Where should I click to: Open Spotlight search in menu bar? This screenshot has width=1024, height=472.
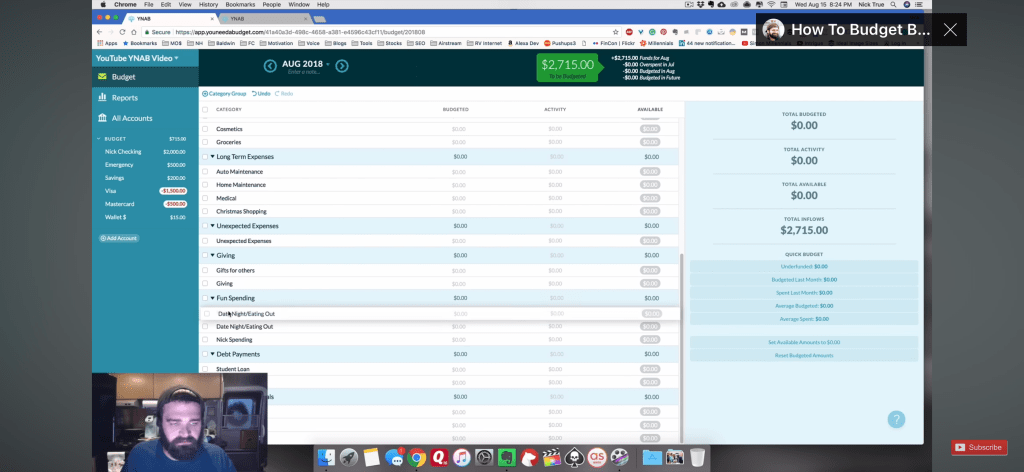pyautogui.click(x=895, y=5)
